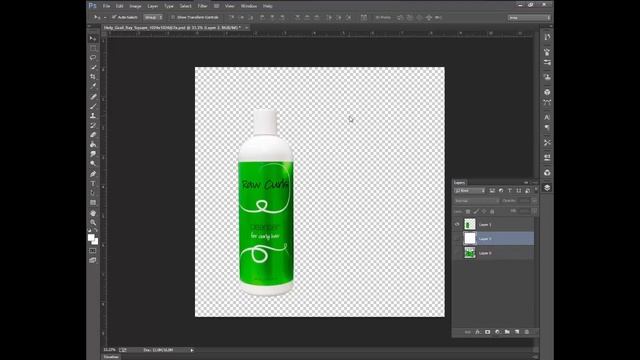The height and width of the screenshot is (360, 640).
Task: Select the Eyedropper tool
Action: tap(93, 86)
